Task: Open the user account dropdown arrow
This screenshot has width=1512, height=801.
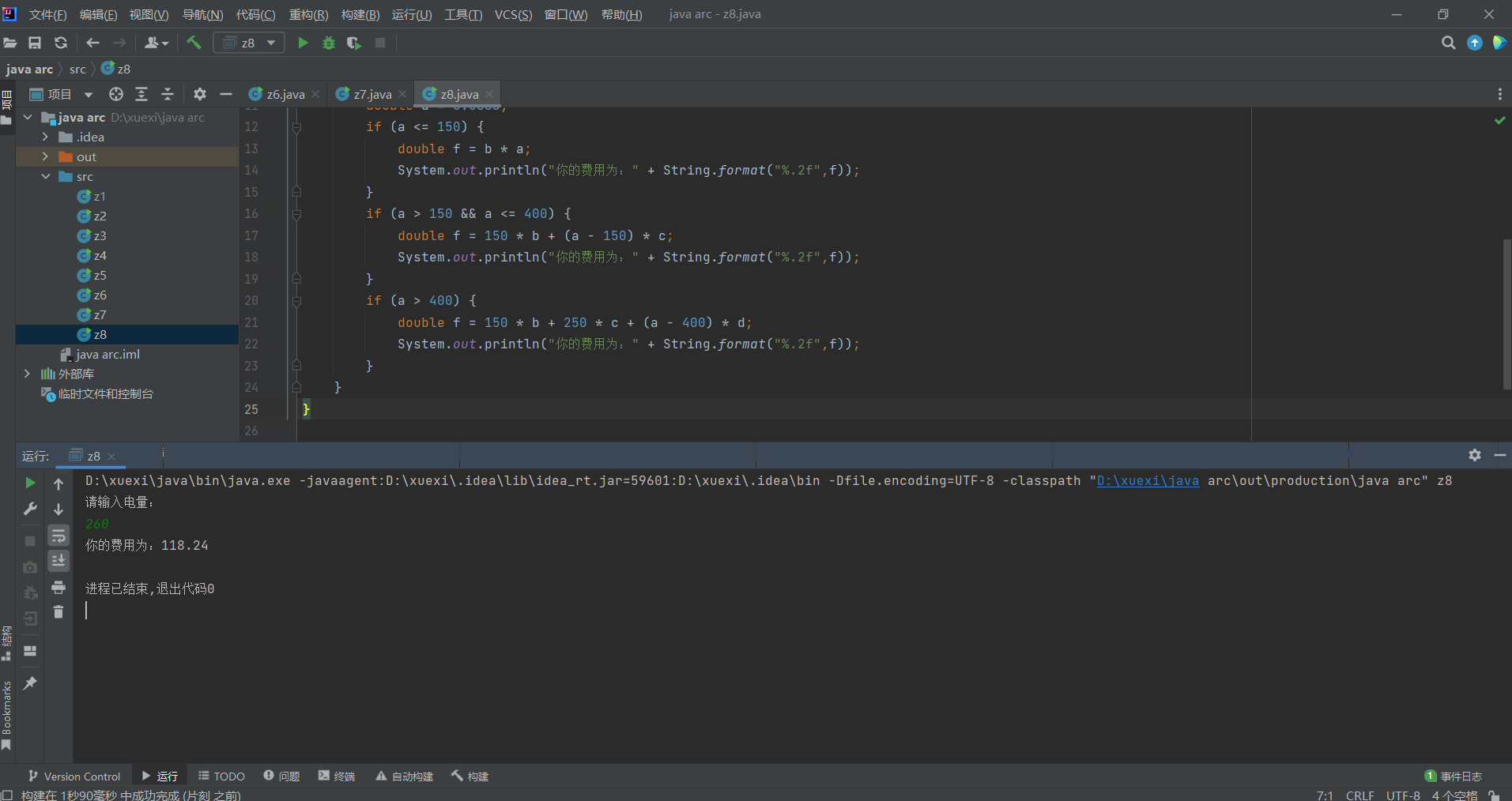Action: click(165, 43)
